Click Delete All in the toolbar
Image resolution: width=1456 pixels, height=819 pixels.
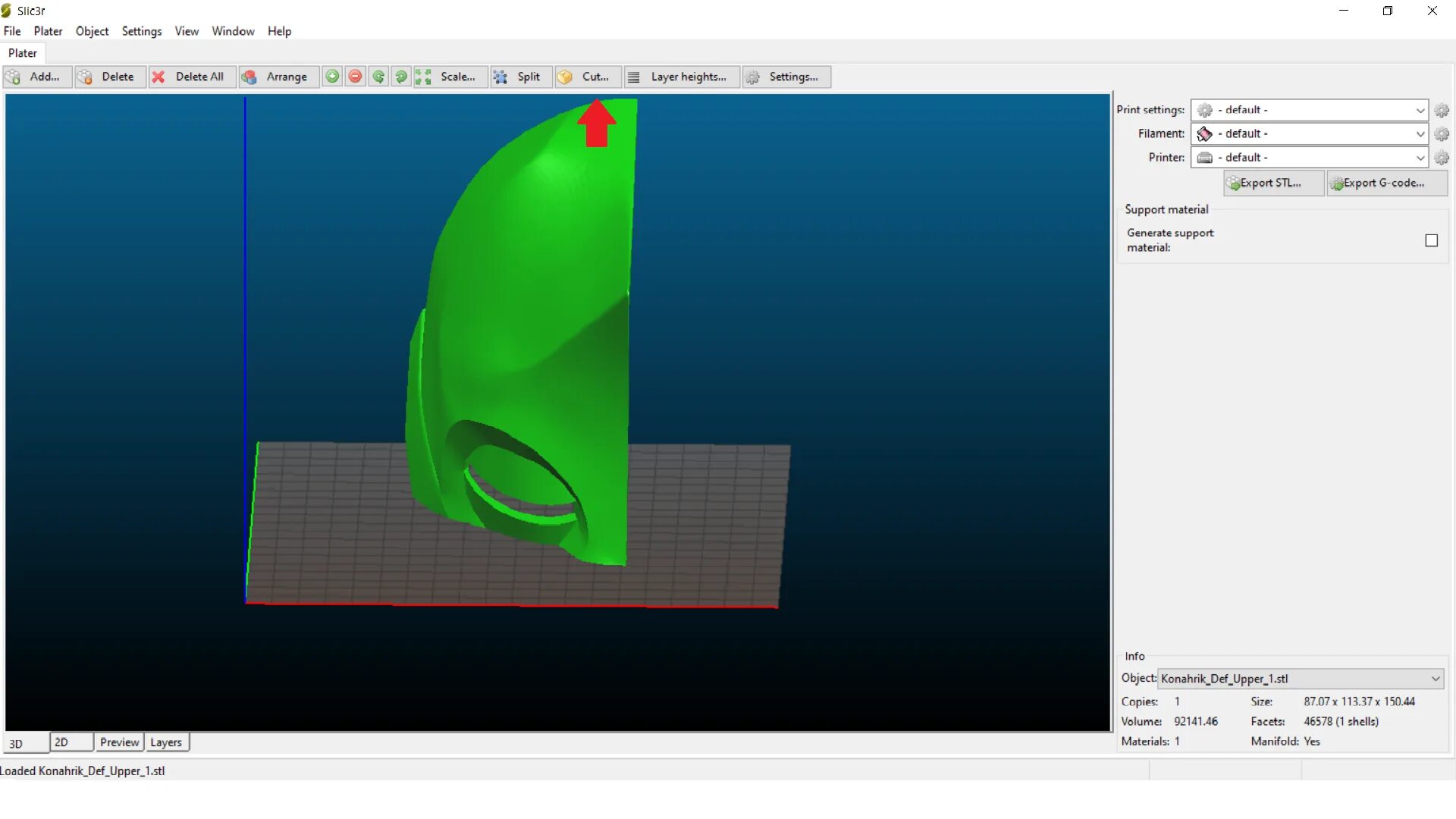(x=193, y=77)
